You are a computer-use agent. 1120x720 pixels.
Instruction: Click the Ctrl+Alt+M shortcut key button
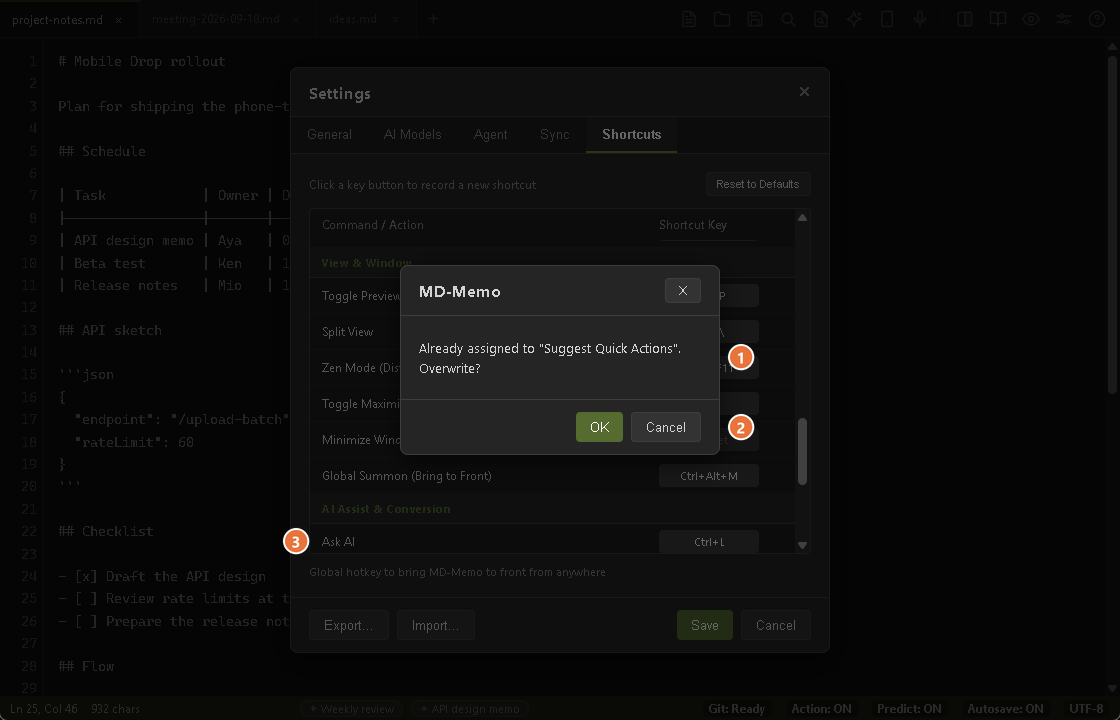point(709,476)
